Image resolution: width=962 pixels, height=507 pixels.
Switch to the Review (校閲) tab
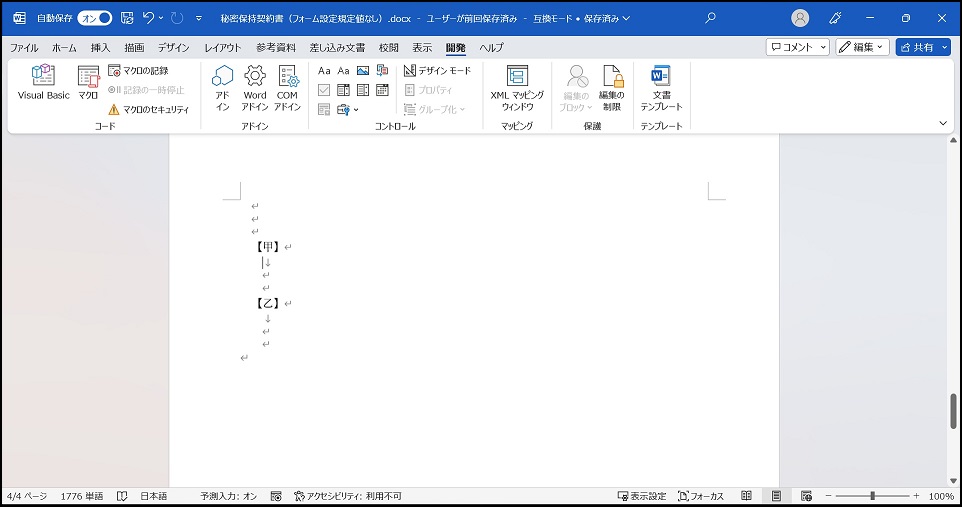pos(388,47)
